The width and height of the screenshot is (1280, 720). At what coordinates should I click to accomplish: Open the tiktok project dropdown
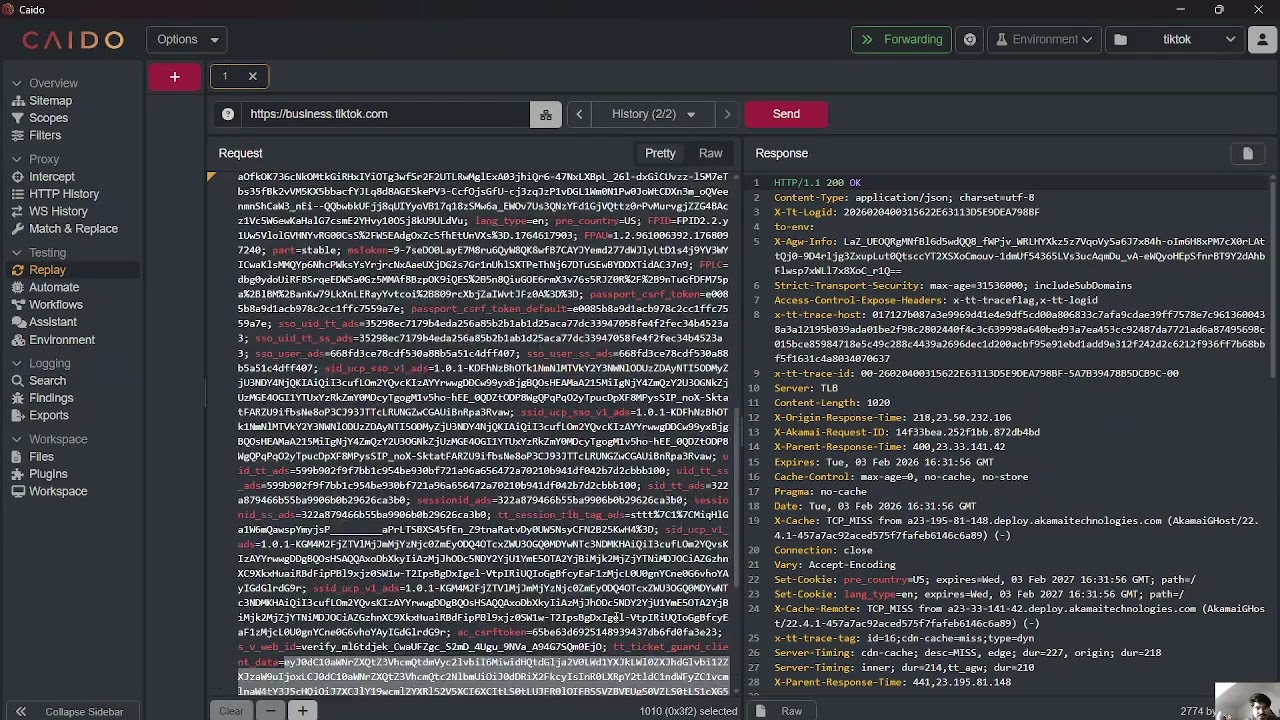pyautogui.click(x=1175, y=39)
